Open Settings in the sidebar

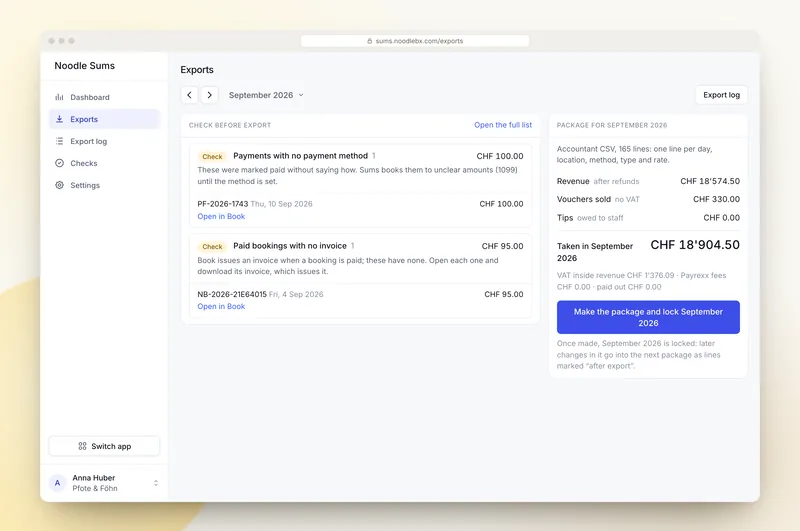click(x=104, y=185)
